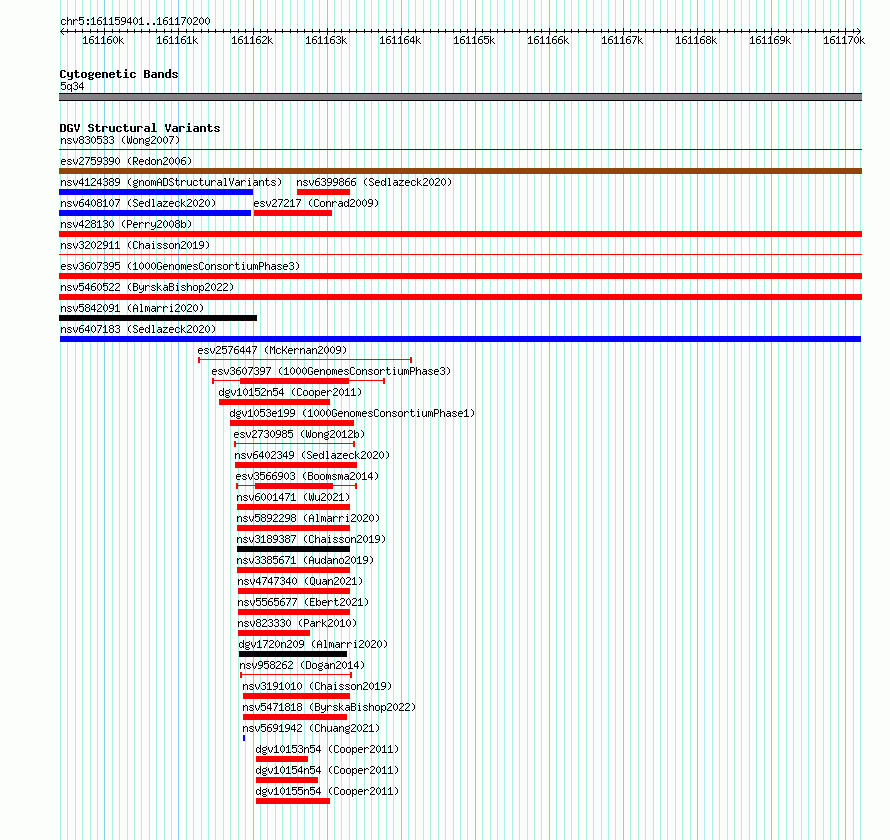Screen dimensions: 890x840
Task: Click esv3607397 (1000GenomesConsortiumPhase3) label
Action: coord(331,371)
